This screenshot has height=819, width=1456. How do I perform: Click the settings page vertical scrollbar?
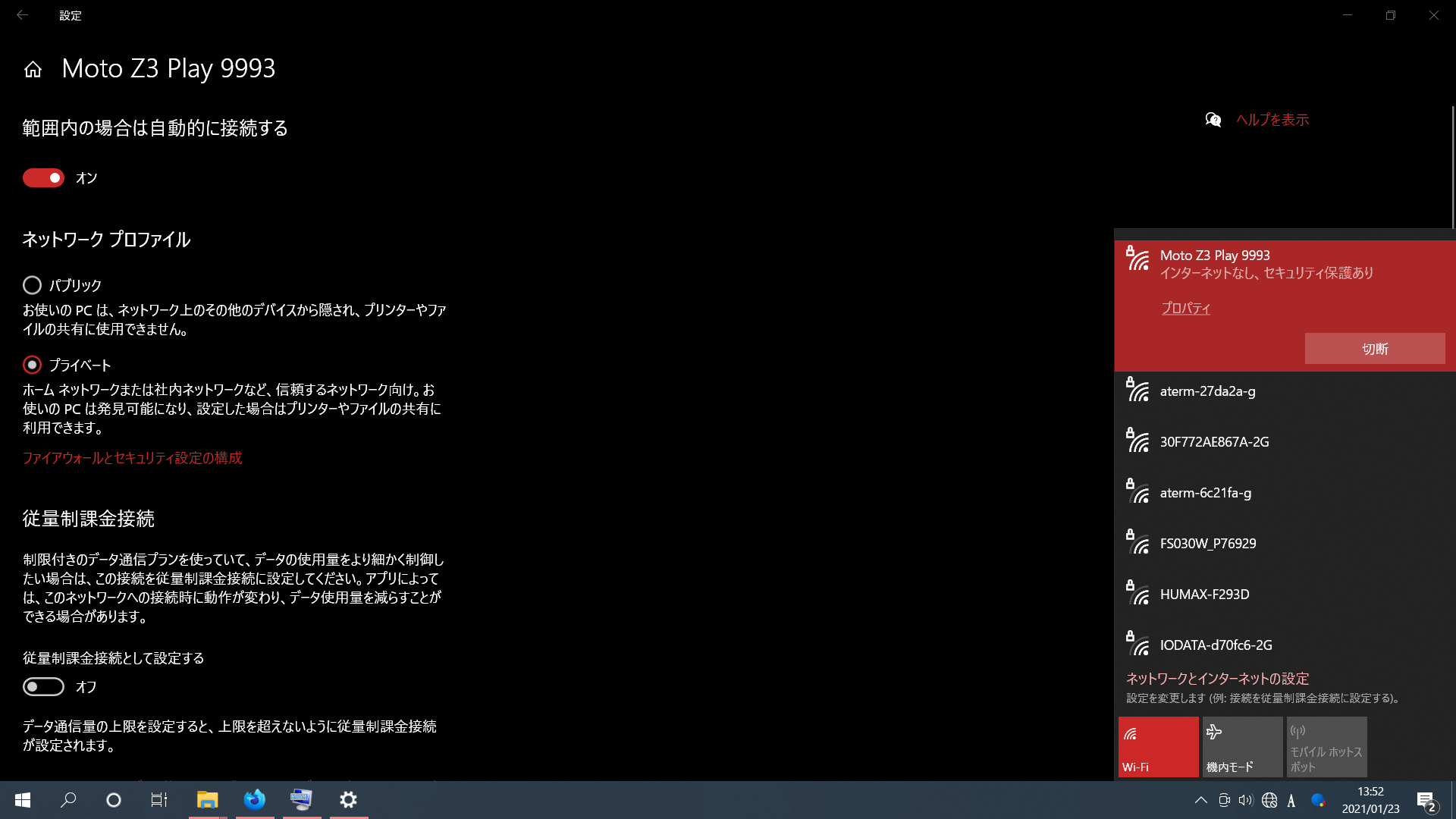(x=1452, y=167)
